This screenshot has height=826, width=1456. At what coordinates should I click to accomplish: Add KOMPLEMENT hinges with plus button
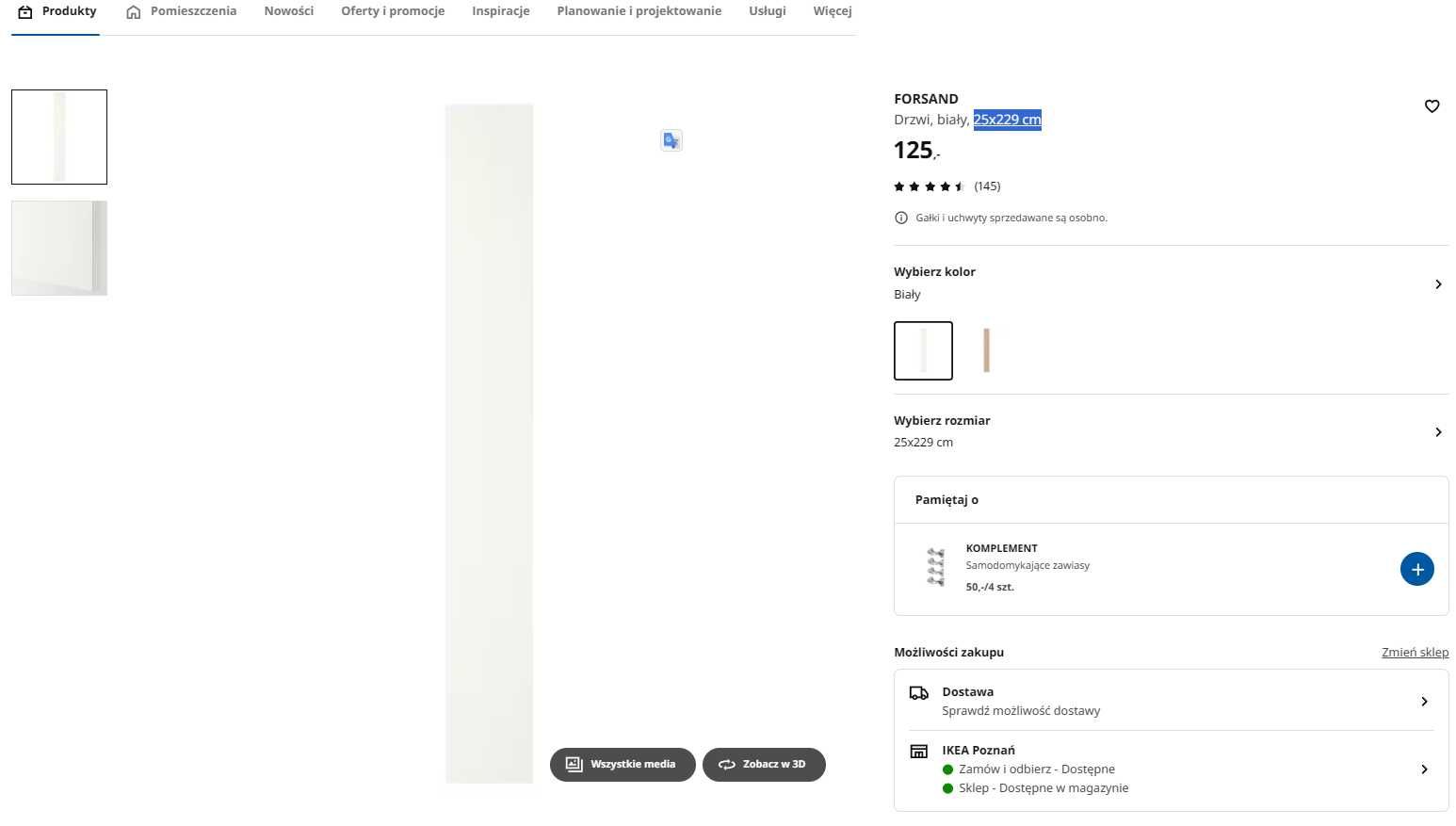(1416, 569)
